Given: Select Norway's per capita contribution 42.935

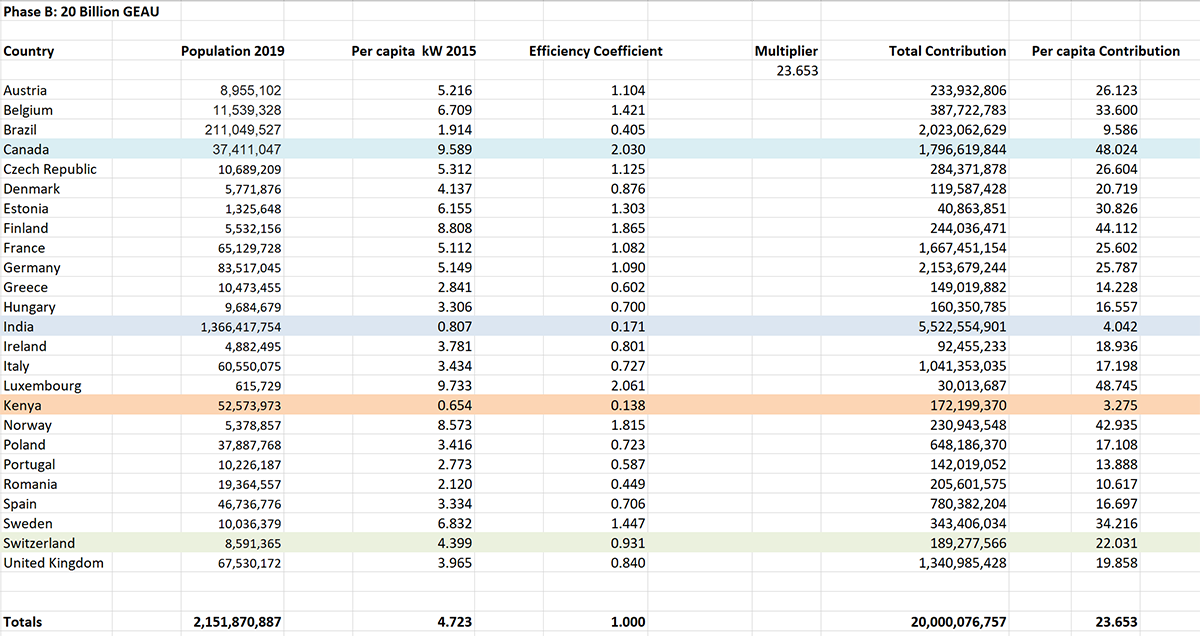Looking at the screenshot, I should 1116,425.
